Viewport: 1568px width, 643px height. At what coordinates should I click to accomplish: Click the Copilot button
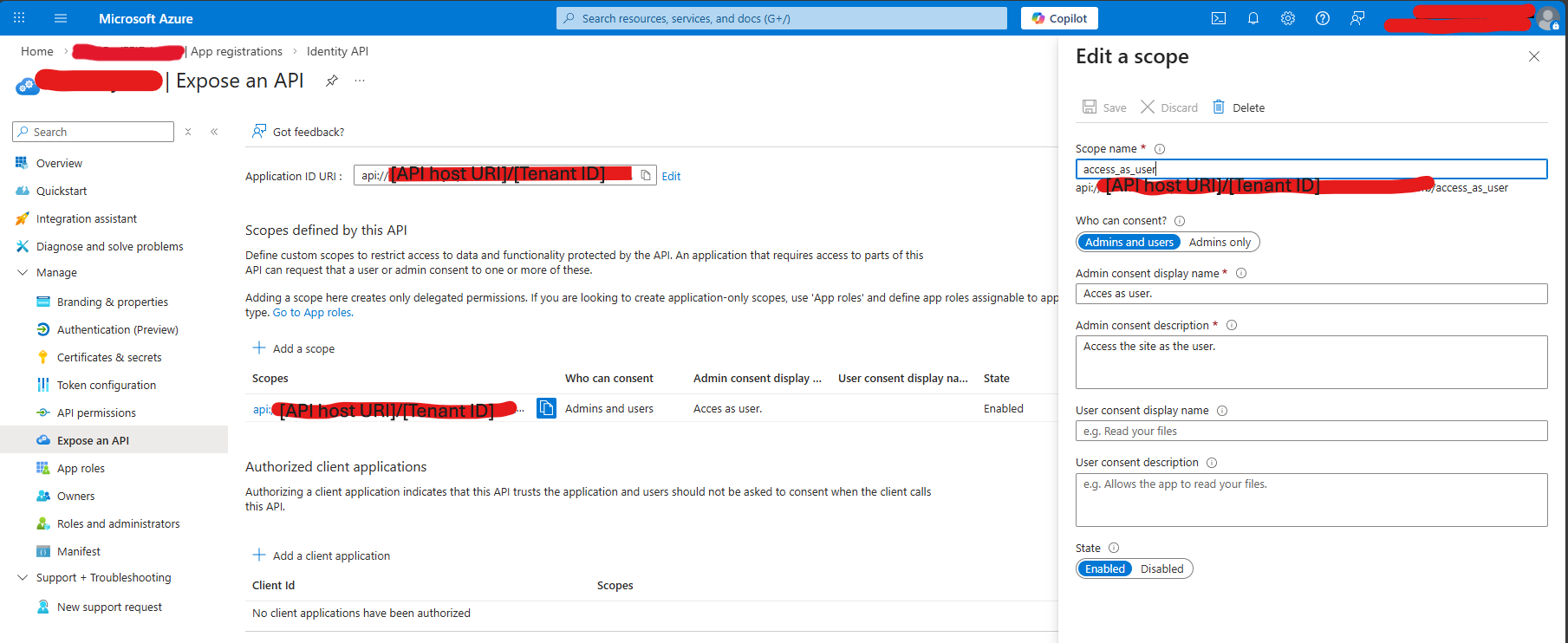(x=1059, y=18)
